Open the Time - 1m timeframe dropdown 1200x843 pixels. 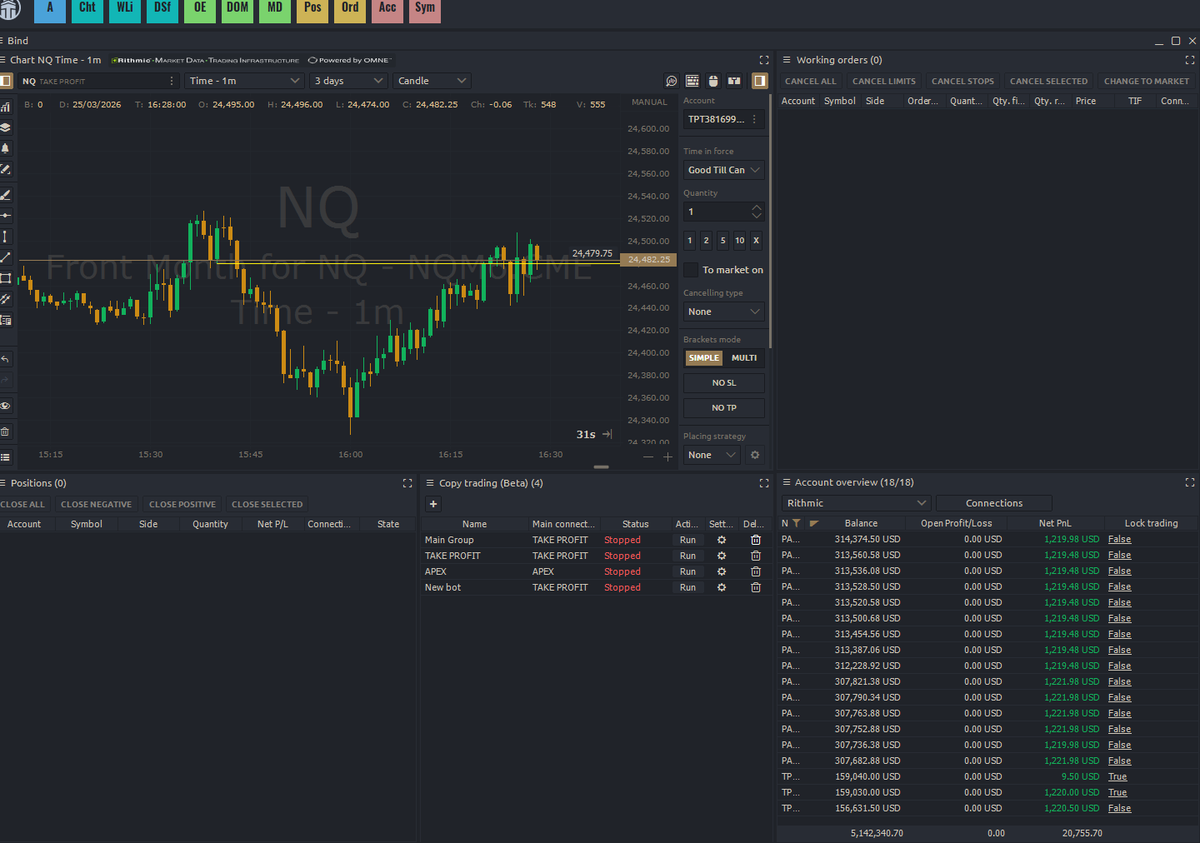245,81
